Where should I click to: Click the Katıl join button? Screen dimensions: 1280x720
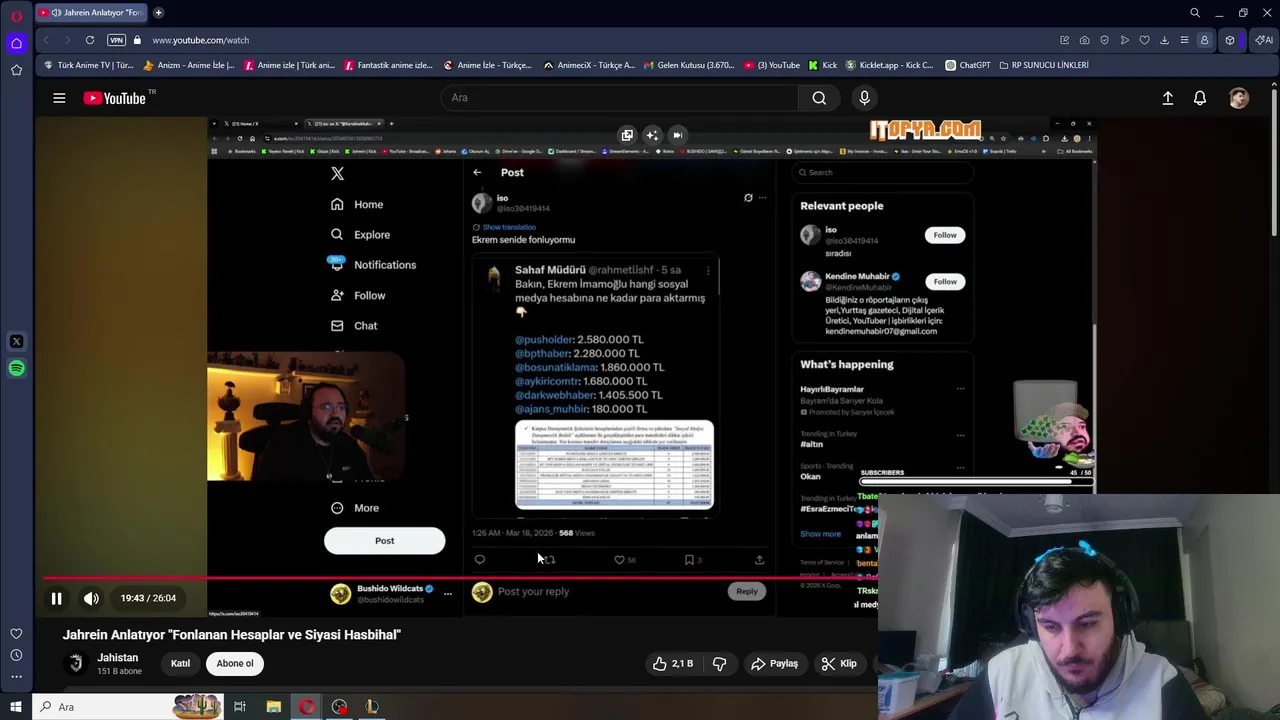pos(180,663)
